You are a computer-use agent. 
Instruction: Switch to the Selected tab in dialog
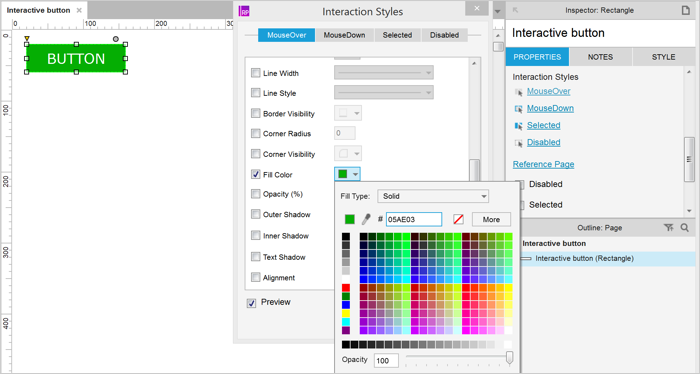(x=397, y=35)
